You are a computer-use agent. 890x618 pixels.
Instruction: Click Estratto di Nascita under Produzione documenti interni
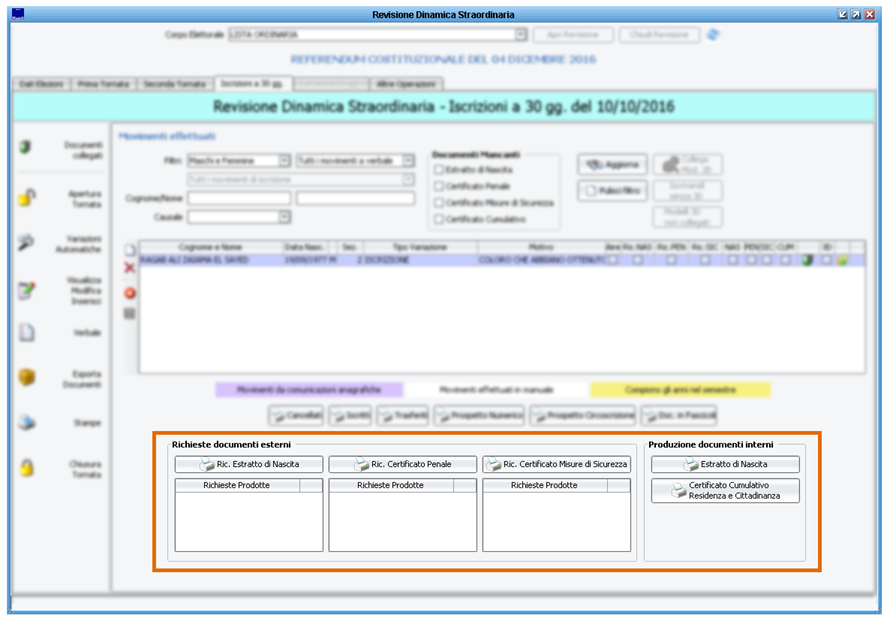725,464
